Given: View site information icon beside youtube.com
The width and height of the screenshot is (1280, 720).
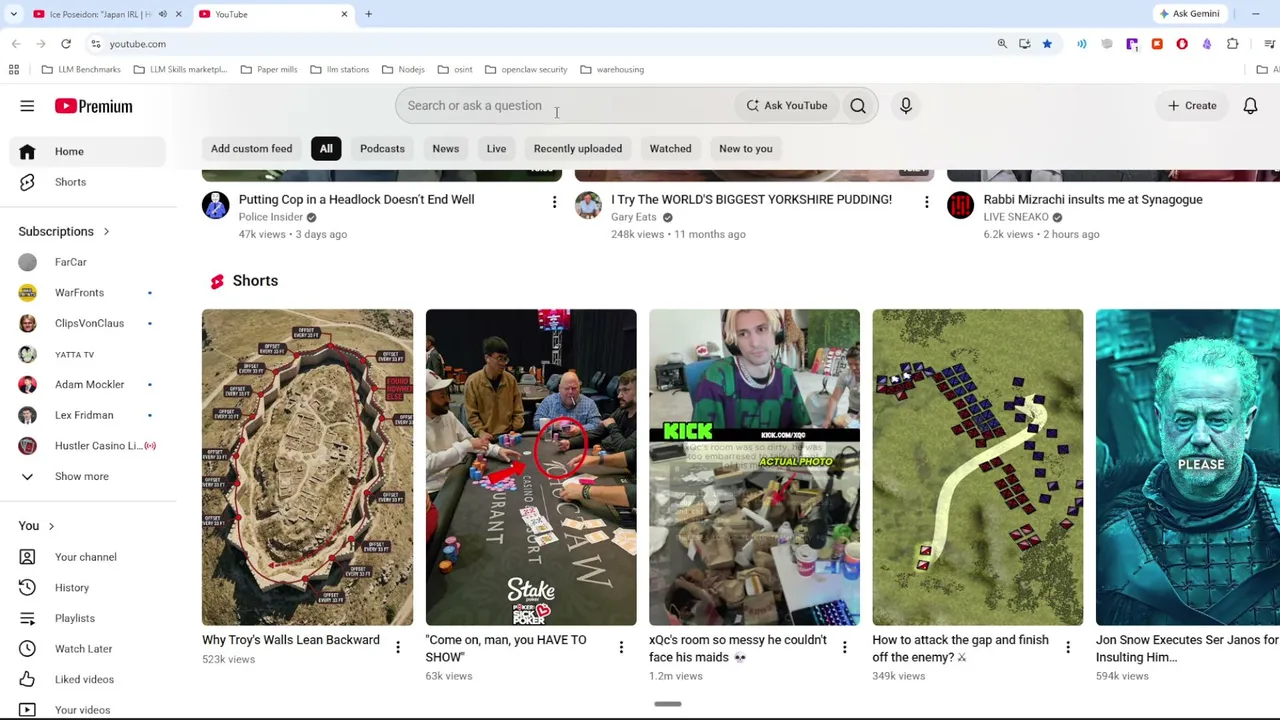Looking at the screenshot, I should pos(95,44).
